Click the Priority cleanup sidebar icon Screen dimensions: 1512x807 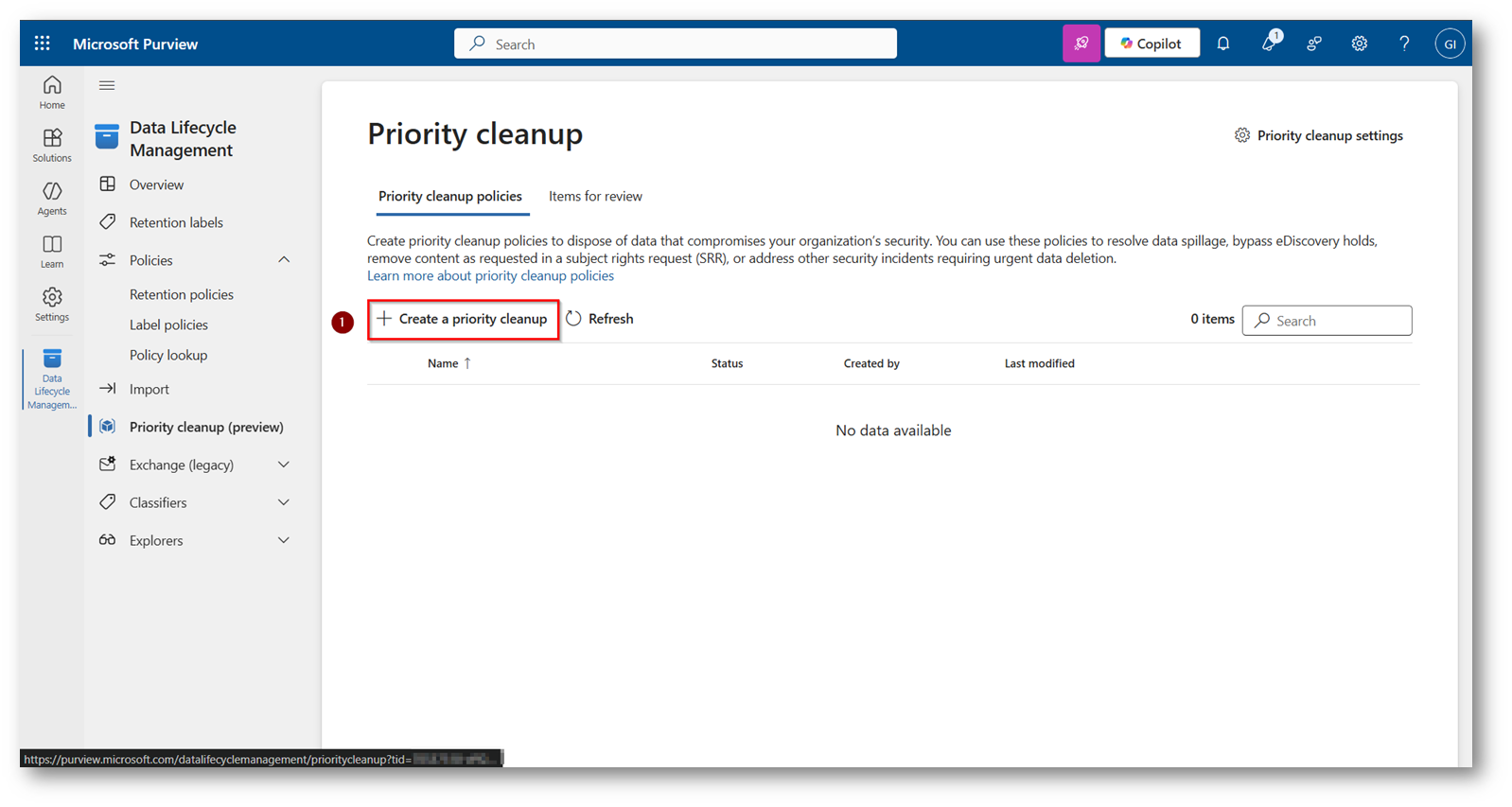pyautogui.click(x=108, y=426)
